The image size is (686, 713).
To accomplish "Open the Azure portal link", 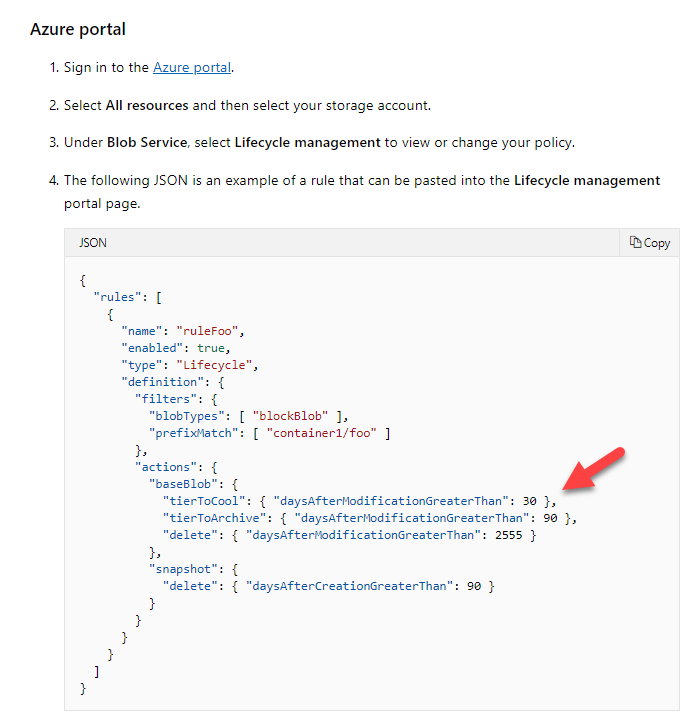I will point(192,67).
